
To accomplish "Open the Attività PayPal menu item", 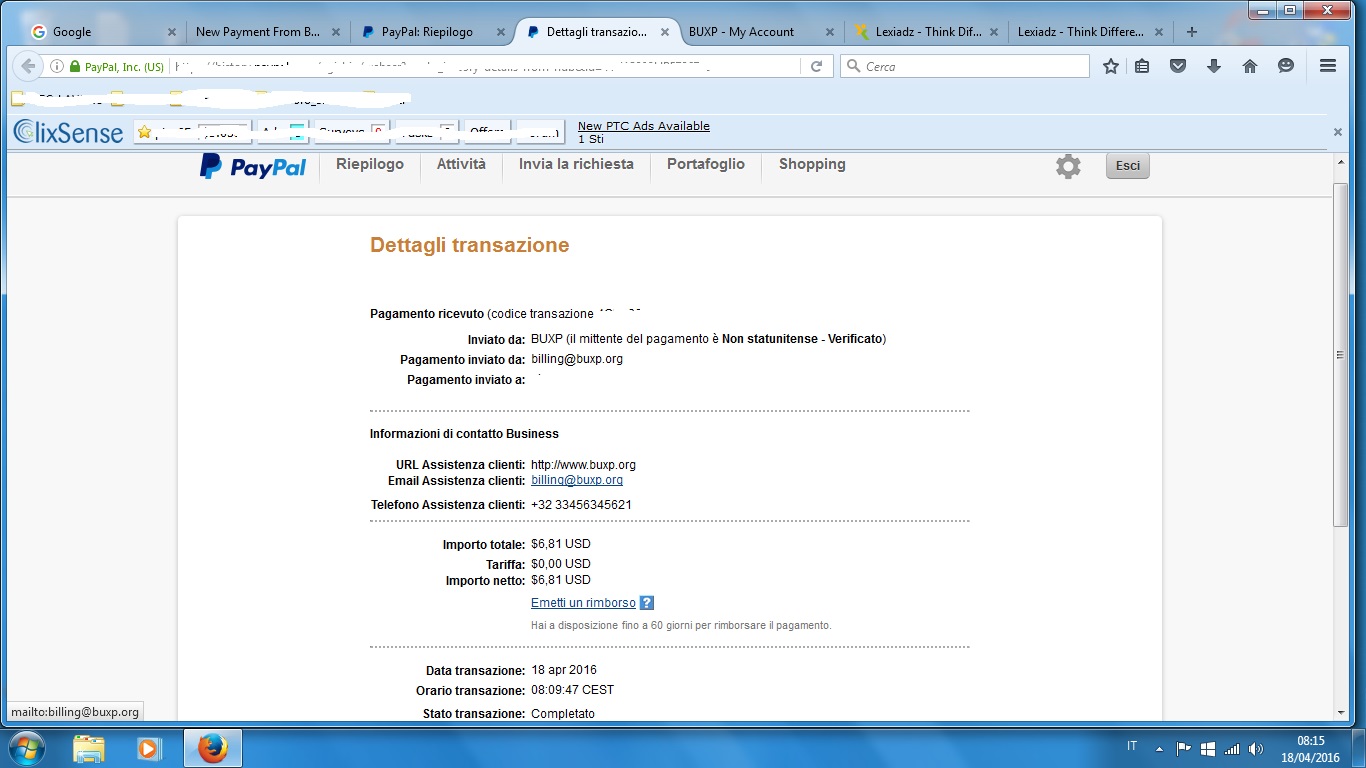I will [x=461, y=164].
